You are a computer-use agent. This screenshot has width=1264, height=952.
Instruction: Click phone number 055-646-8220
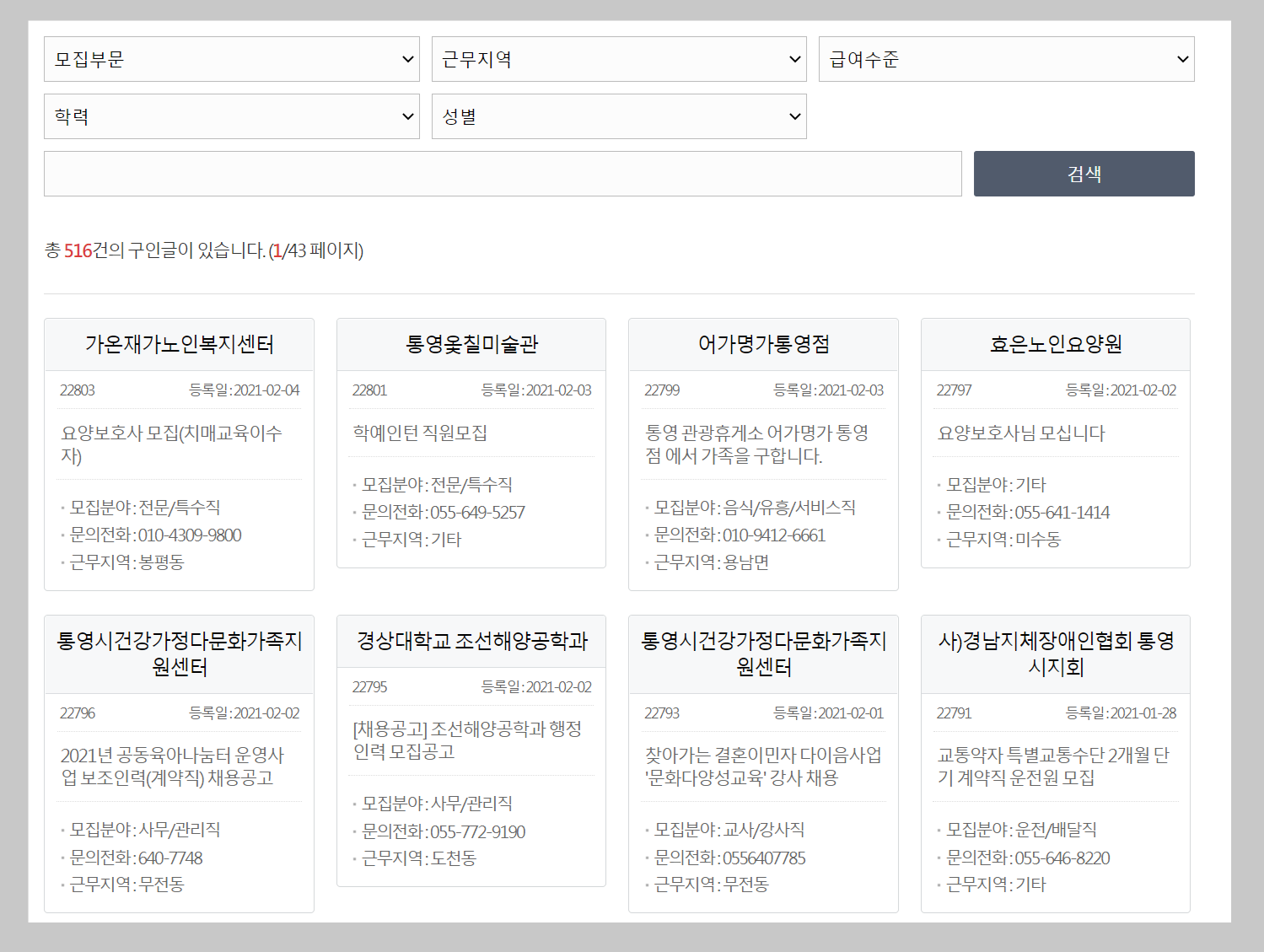tap(1062, 858)
